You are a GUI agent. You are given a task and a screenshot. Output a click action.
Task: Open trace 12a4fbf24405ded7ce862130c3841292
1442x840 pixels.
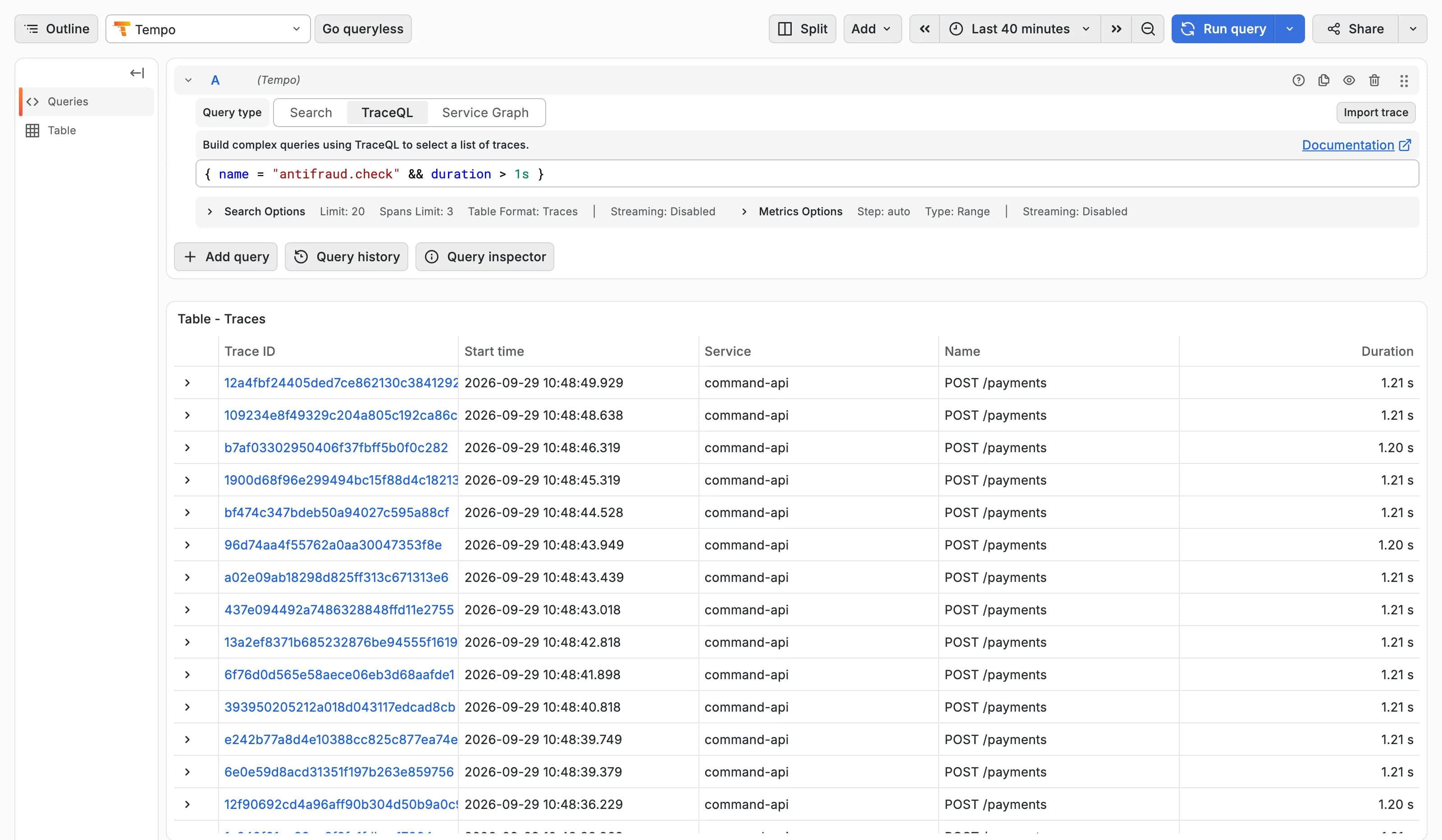point(341,383)
